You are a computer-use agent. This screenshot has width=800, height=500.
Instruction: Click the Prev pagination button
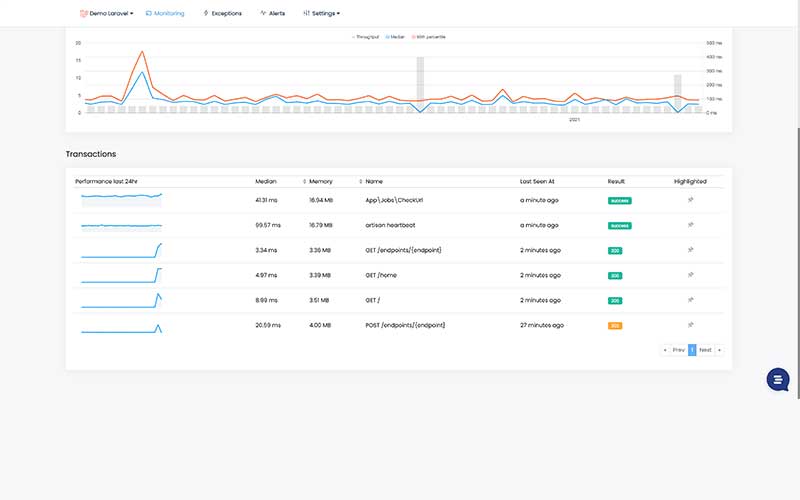coord(678,350)
